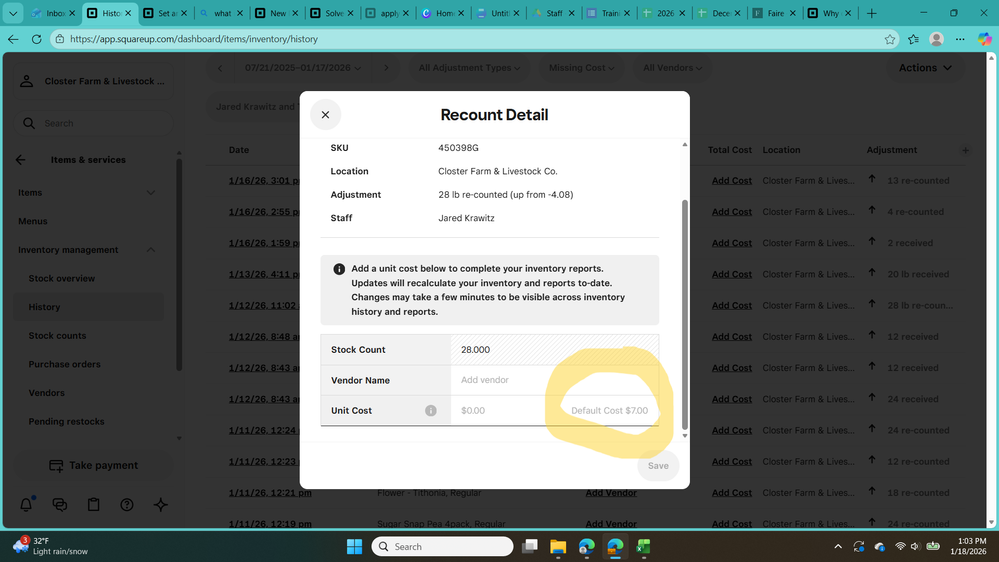Select History in the sidebar
999x562 pixels.
89,307
